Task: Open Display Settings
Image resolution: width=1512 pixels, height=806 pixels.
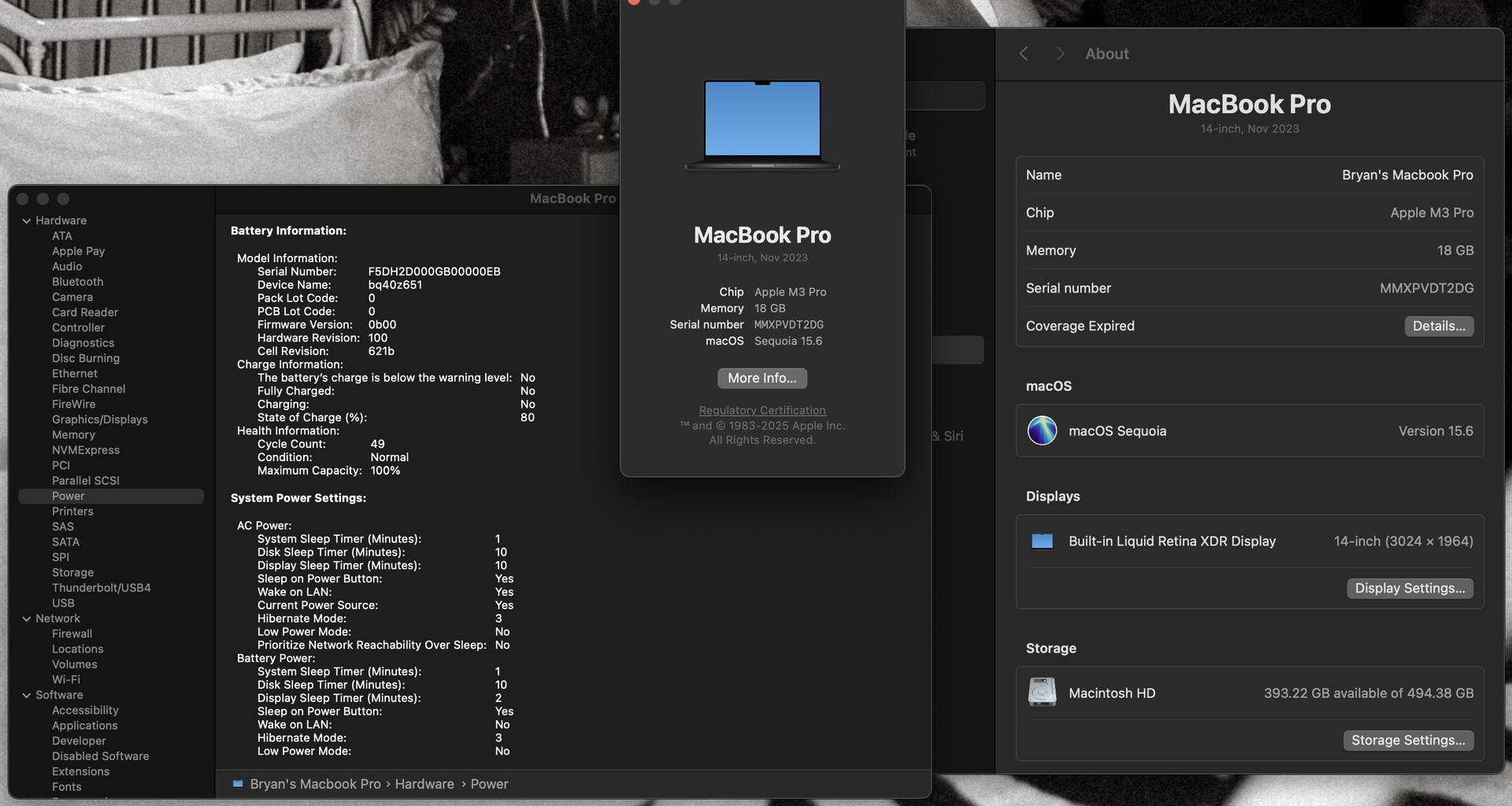Action: [1410, 588]
